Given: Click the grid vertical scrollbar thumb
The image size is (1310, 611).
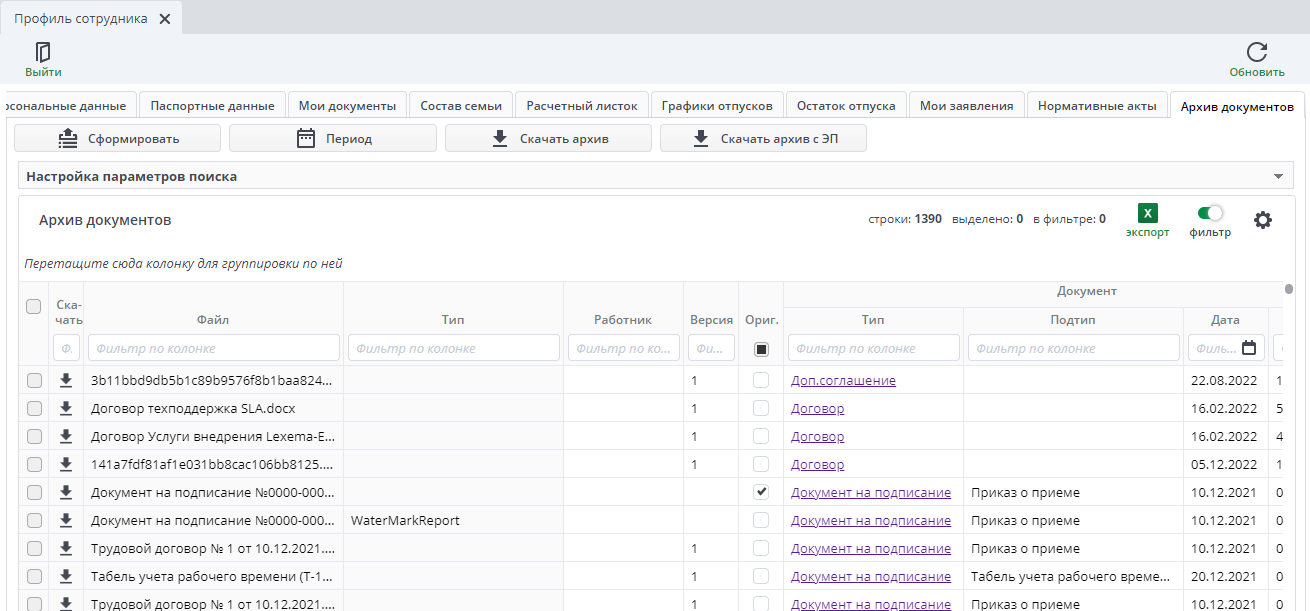Looking at the screenshot, I should (1289, 290).
